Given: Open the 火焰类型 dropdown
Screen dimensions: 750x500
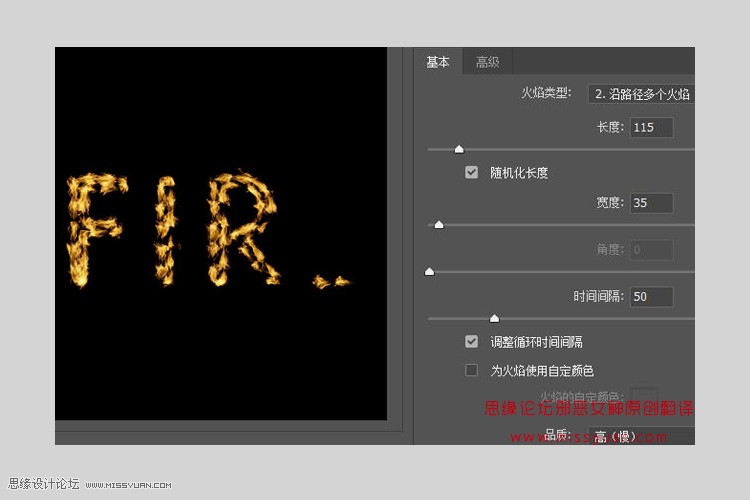Looking at the screenshot, I should [641, 94].
